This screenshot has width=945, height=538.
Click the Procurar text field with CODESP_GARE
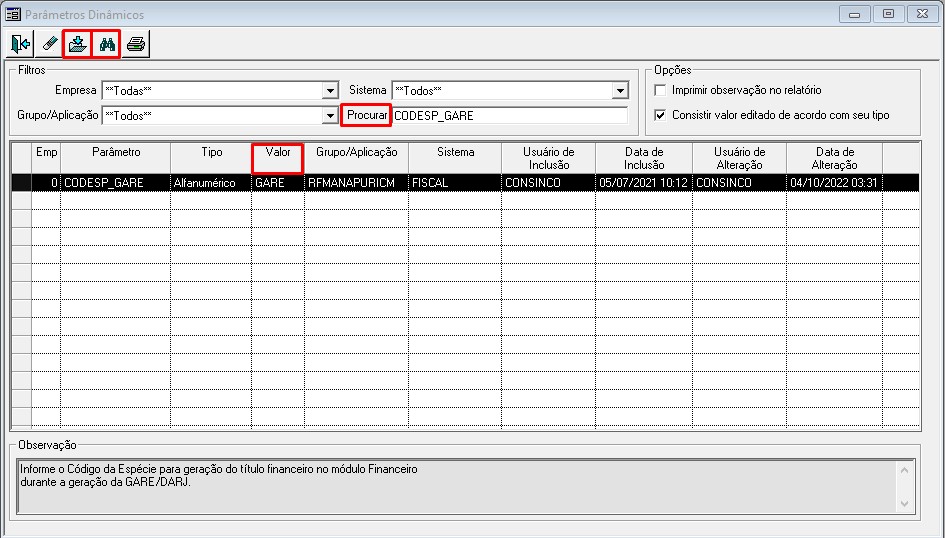[510, 116]
